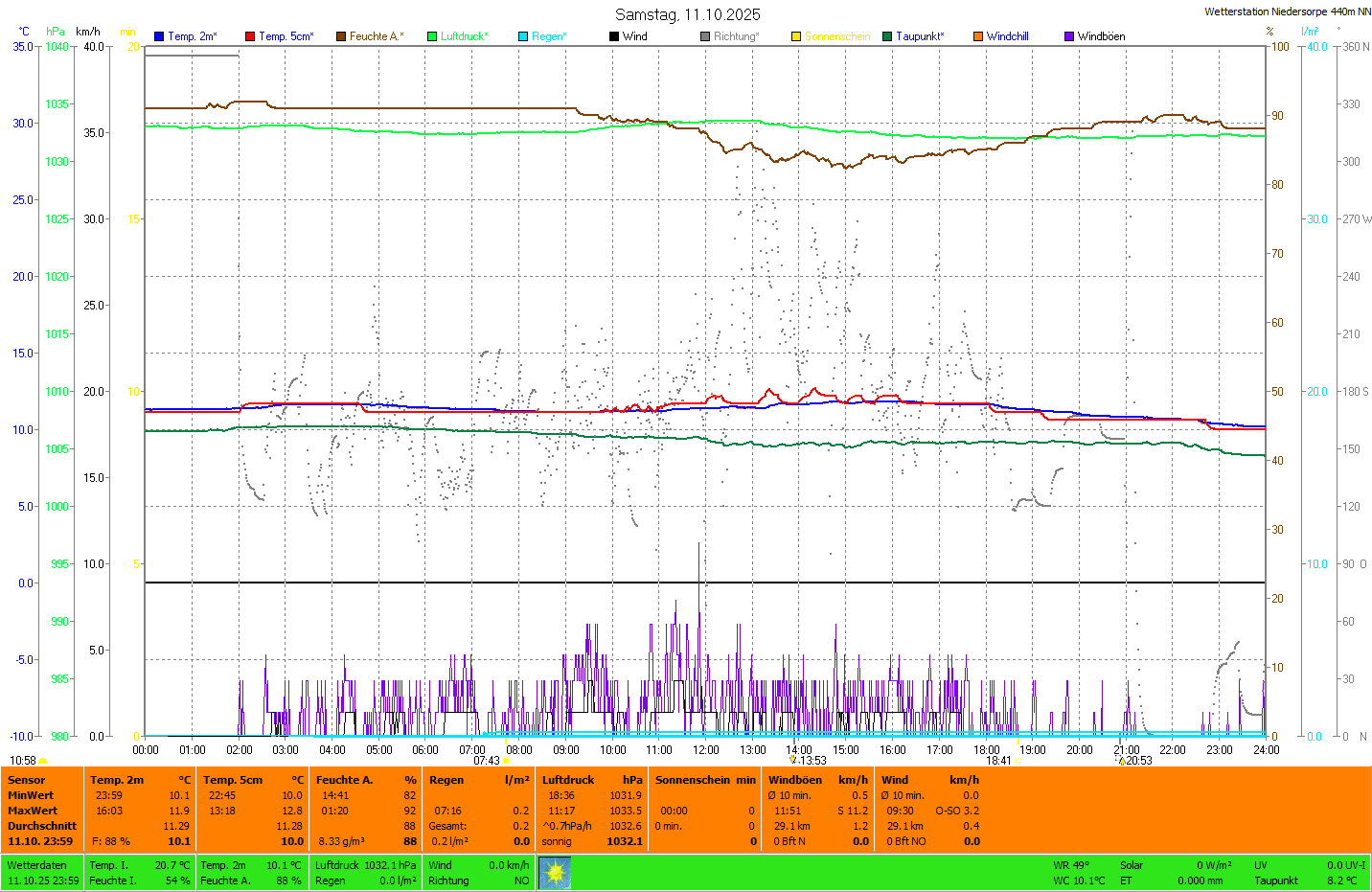Click the sunrise marker at 07:43
The width and height of the screenshot is (1372, 892).
[x=506, y=761]
